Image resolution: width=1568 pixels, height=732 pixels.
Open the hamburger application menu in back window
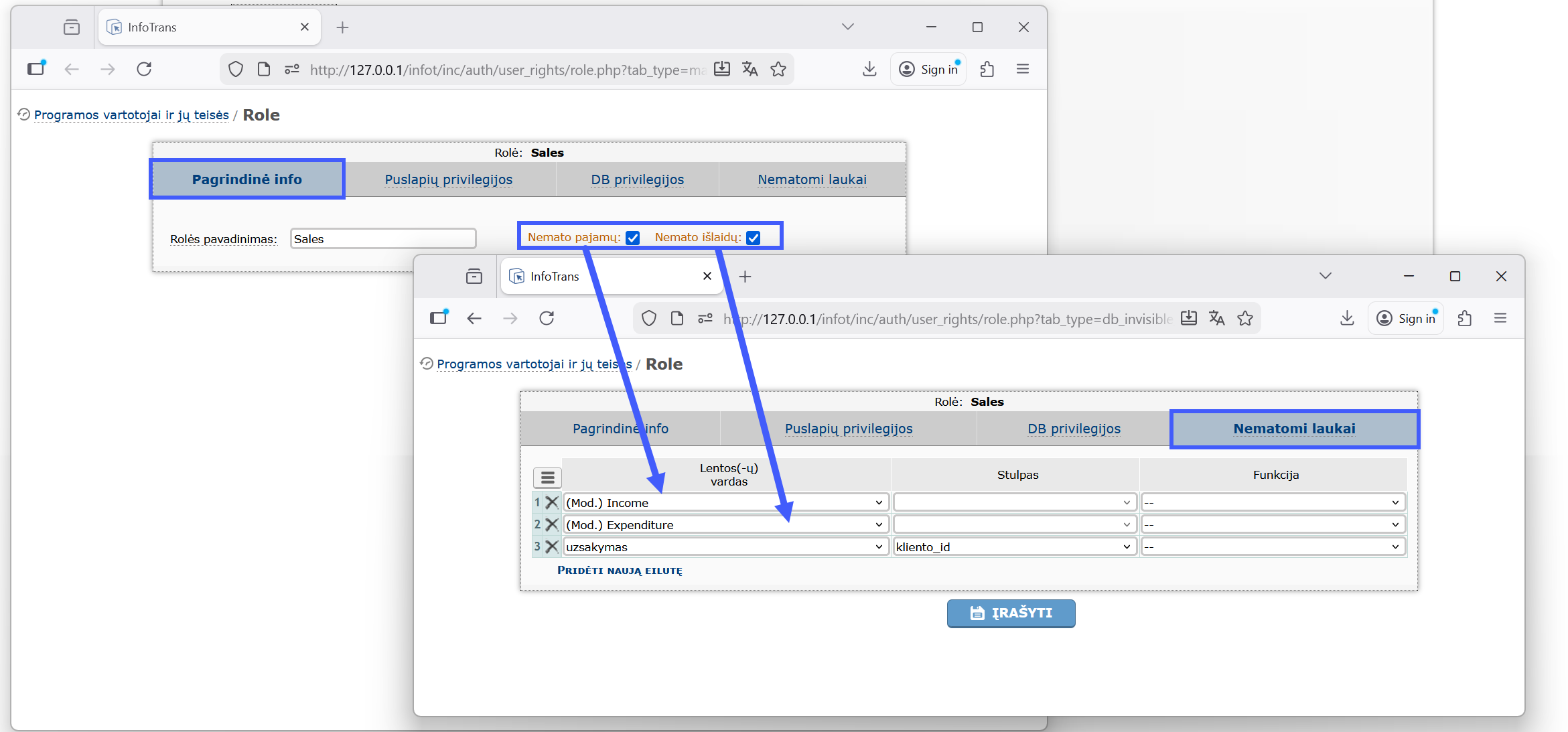click(1023, 69)
